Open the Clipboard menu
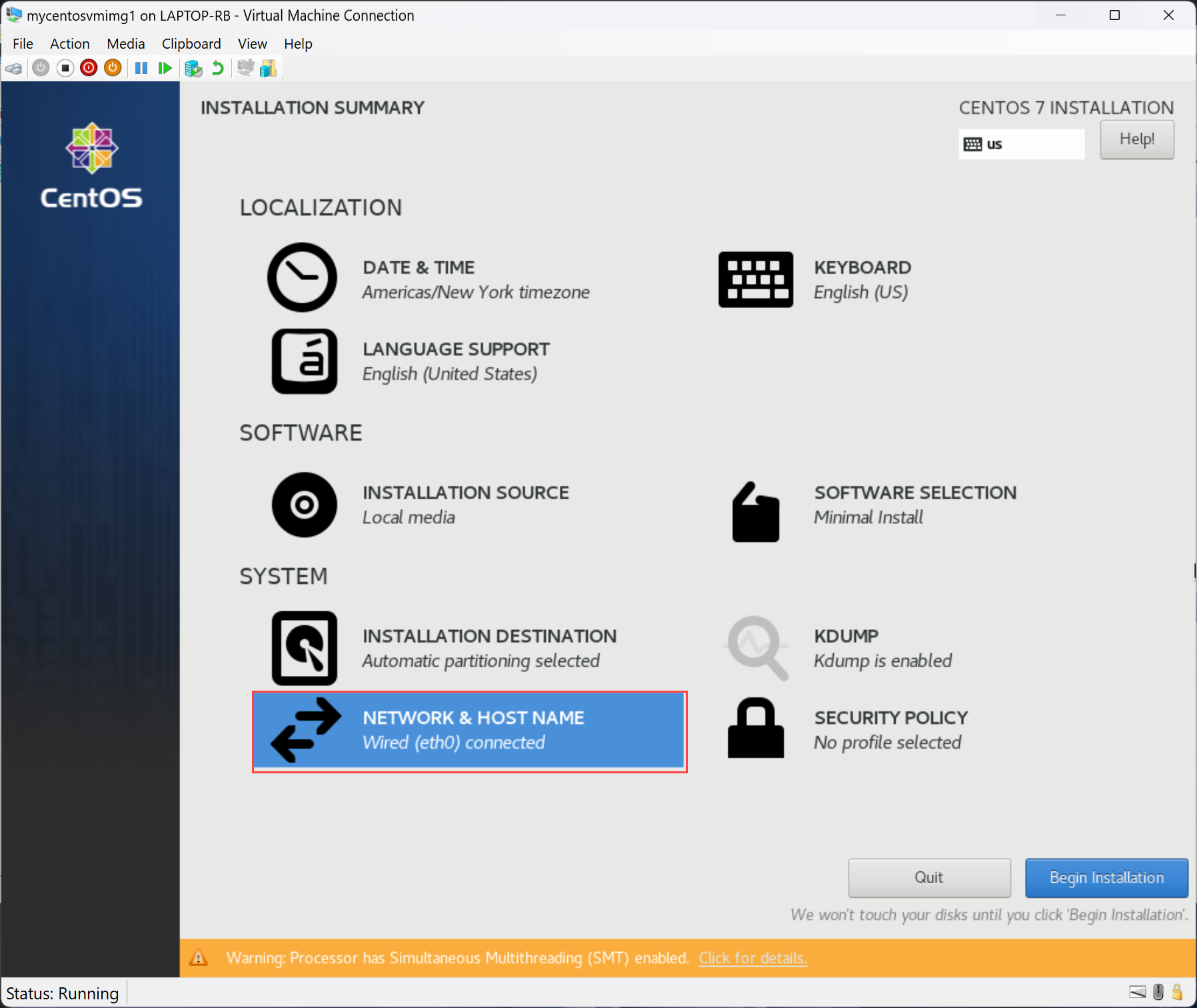This screenshot has width=1197, height=1008. tap(191, 43)
